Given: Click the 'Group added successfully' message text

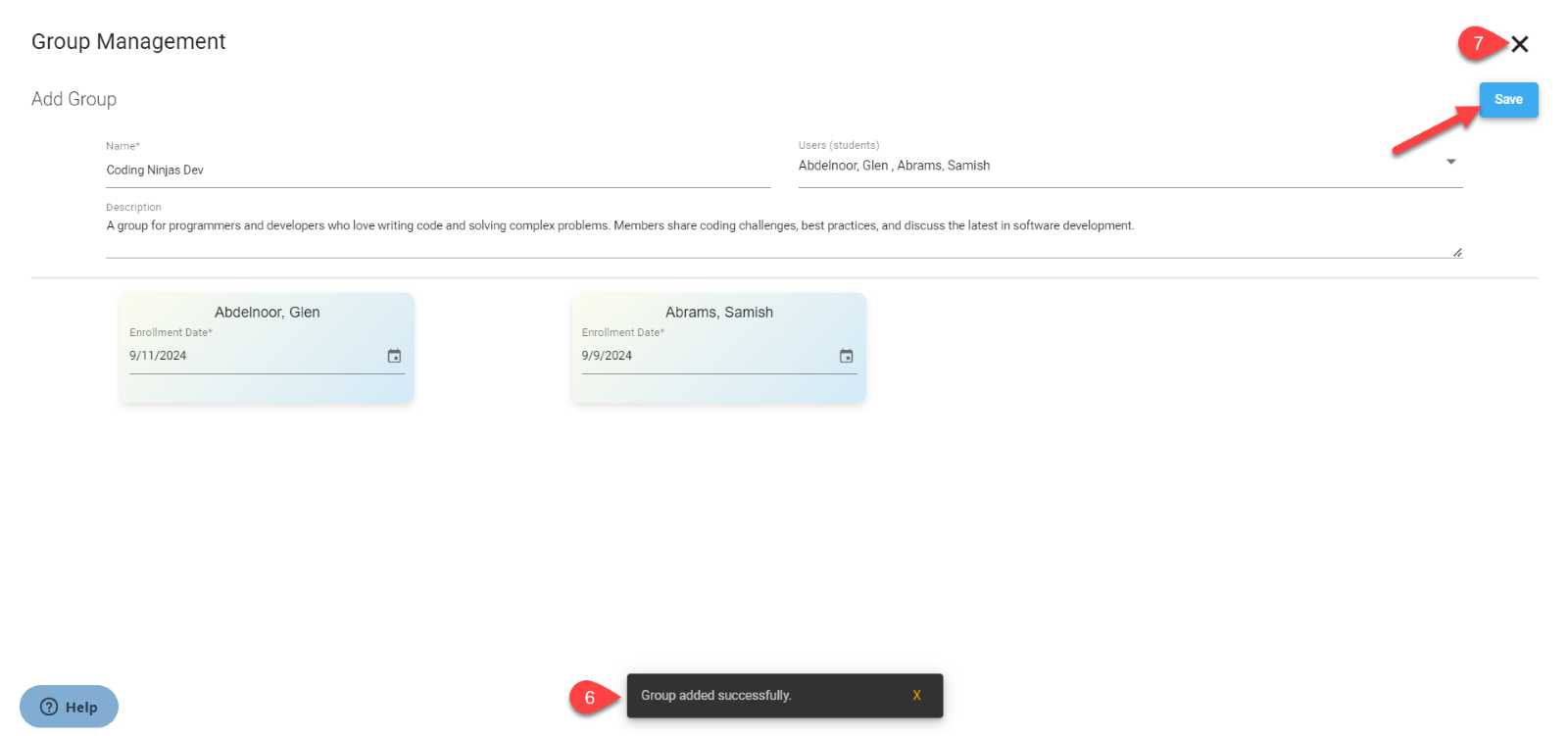Looking at the screenshot, I should [715, 696].
